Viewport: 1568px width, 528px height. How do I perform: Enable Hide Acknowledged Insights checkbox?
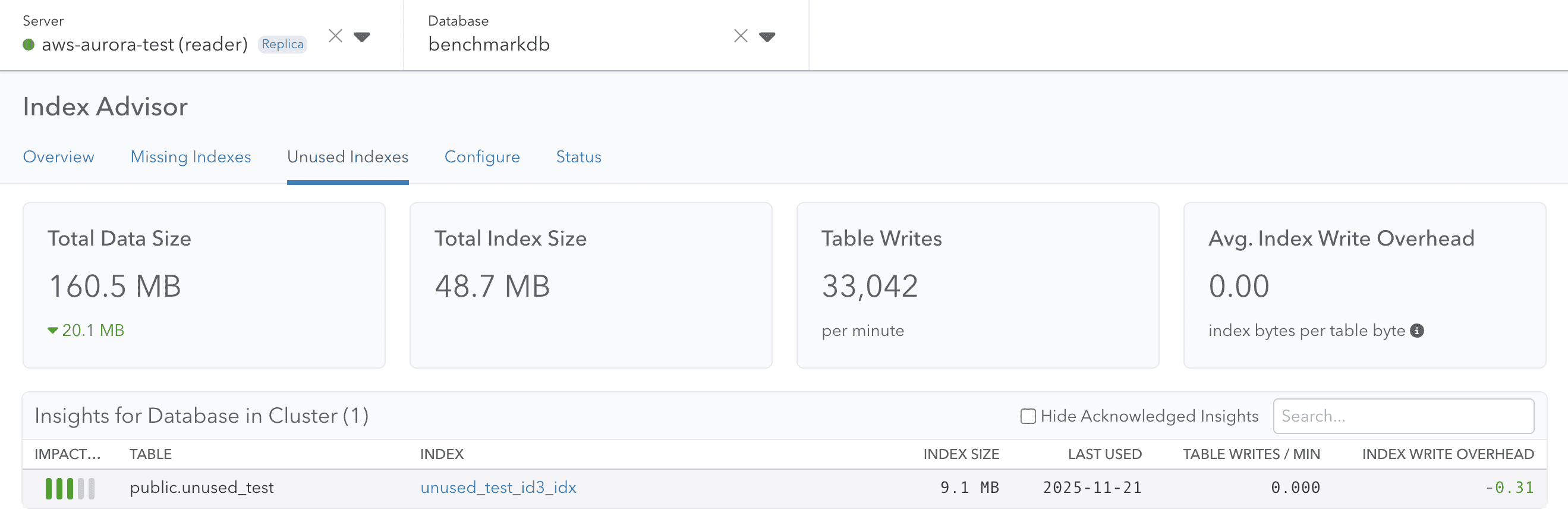pyautogui.click(x=1028, y=416)
